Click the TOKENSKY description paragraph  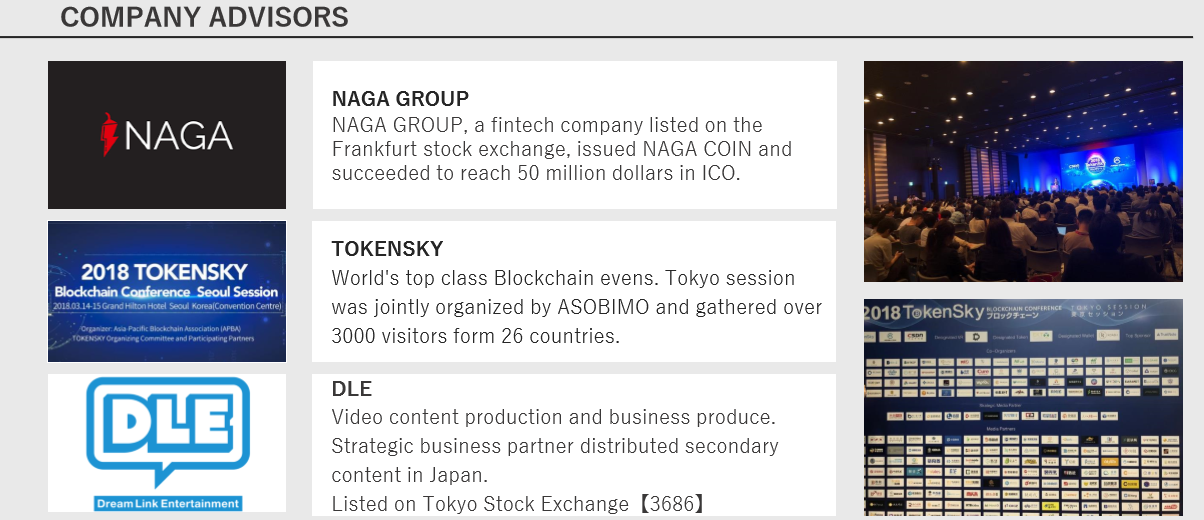tap(577, 307)
